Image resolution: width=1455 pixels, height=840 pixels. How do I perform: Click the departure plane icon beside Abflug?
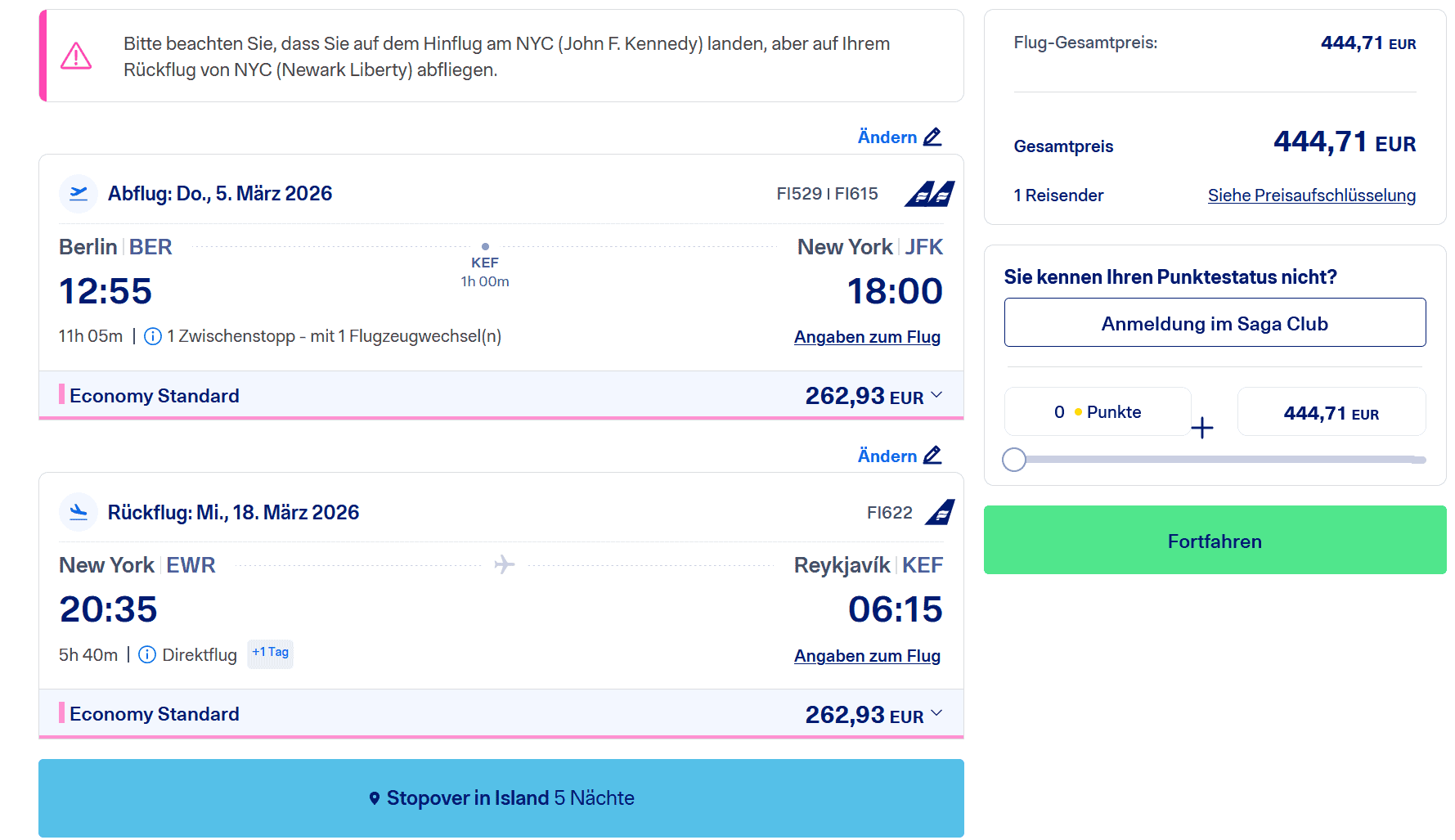coord(79,193)
